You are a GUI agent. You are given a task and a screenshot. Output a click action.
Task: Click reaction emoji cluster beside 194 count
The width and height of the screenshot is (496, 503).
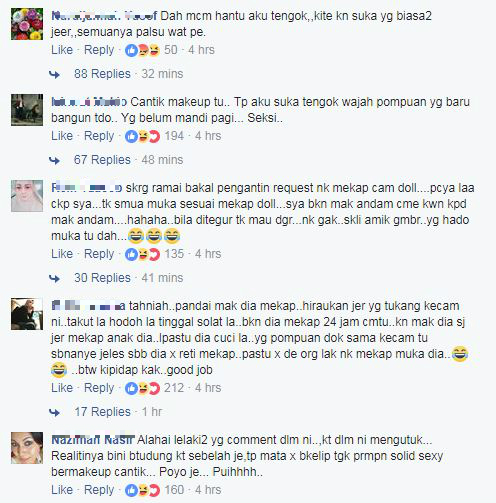click(x=142, y=136)
